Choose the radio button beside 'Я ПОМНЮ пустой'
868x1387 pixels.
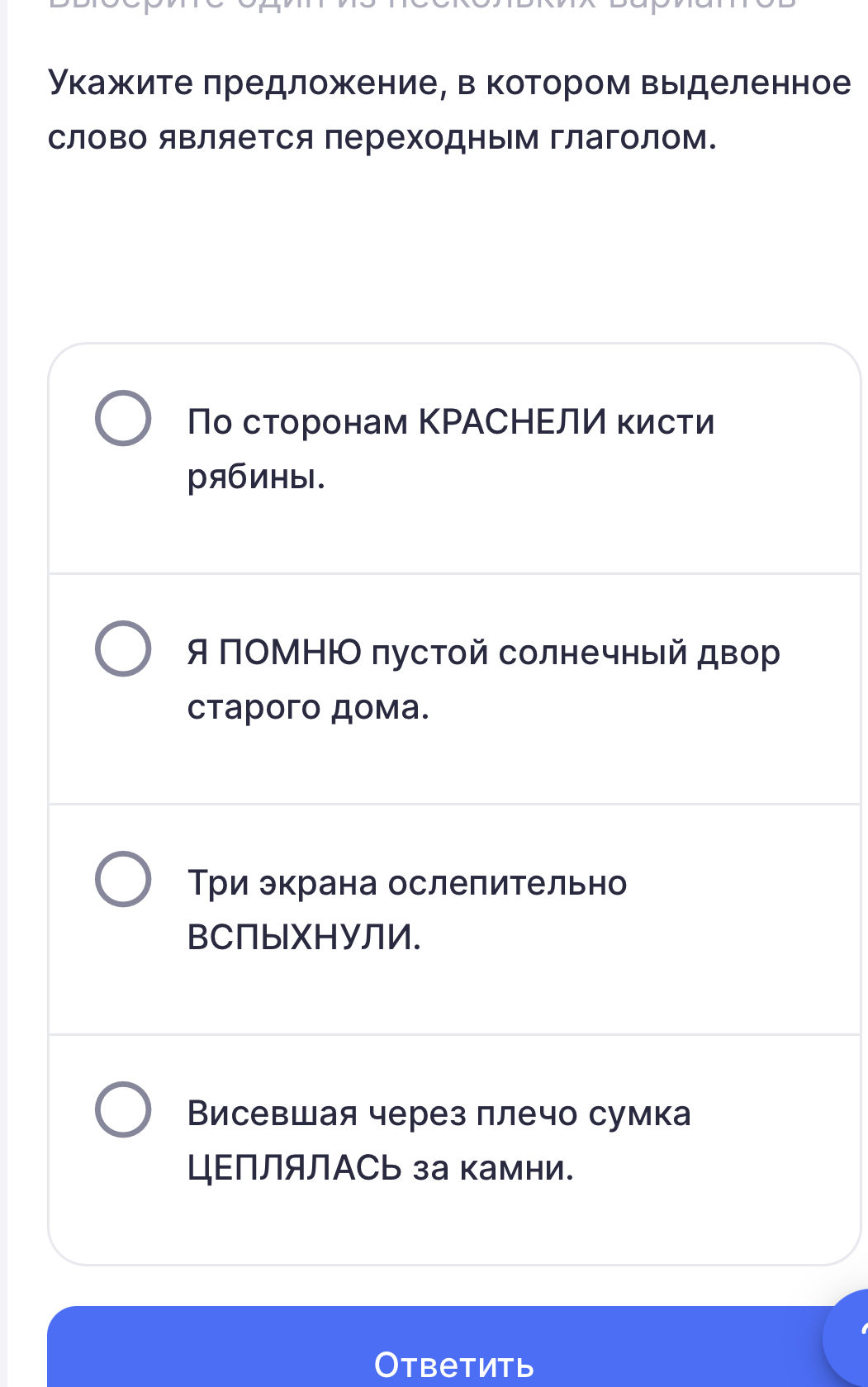123,648
